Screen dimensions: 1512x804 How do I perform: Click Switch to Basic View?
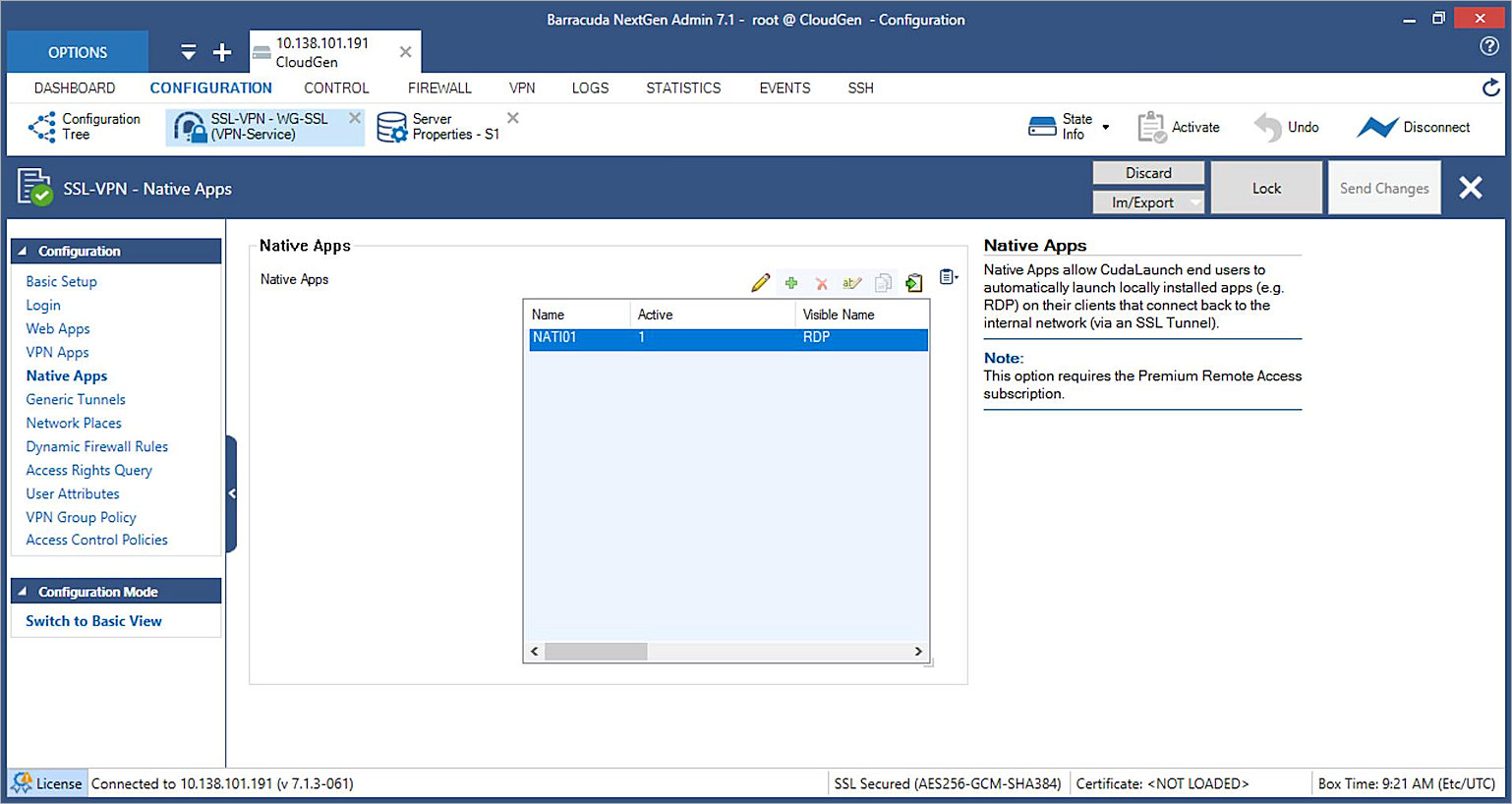tap(93, 620)
